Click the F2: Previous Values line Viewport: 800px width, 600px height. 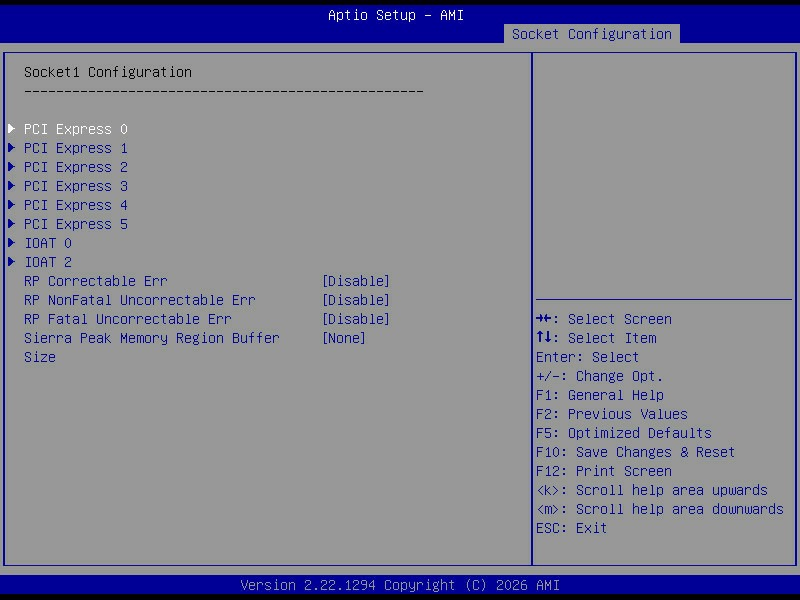612,414
